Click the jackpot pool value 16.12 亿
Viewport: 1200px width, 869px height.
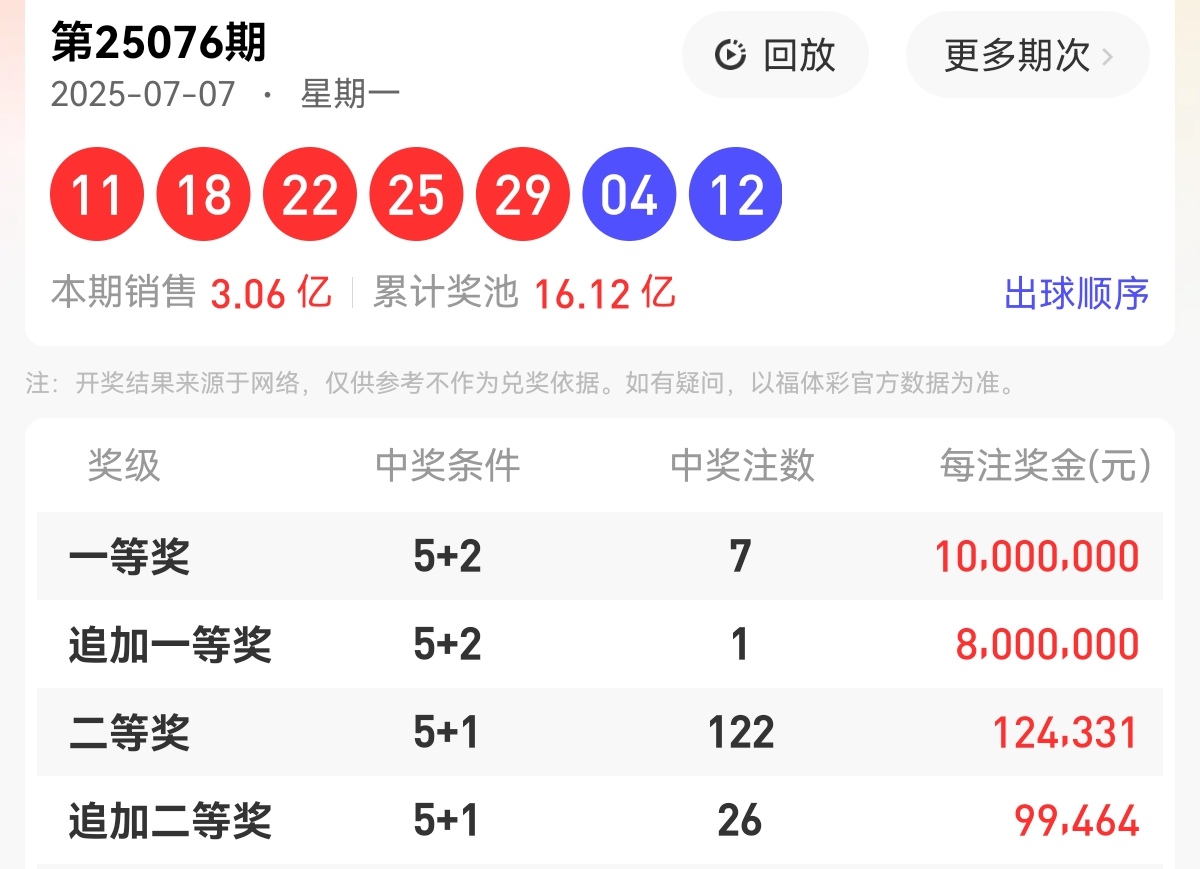click(x=605, y=294)
